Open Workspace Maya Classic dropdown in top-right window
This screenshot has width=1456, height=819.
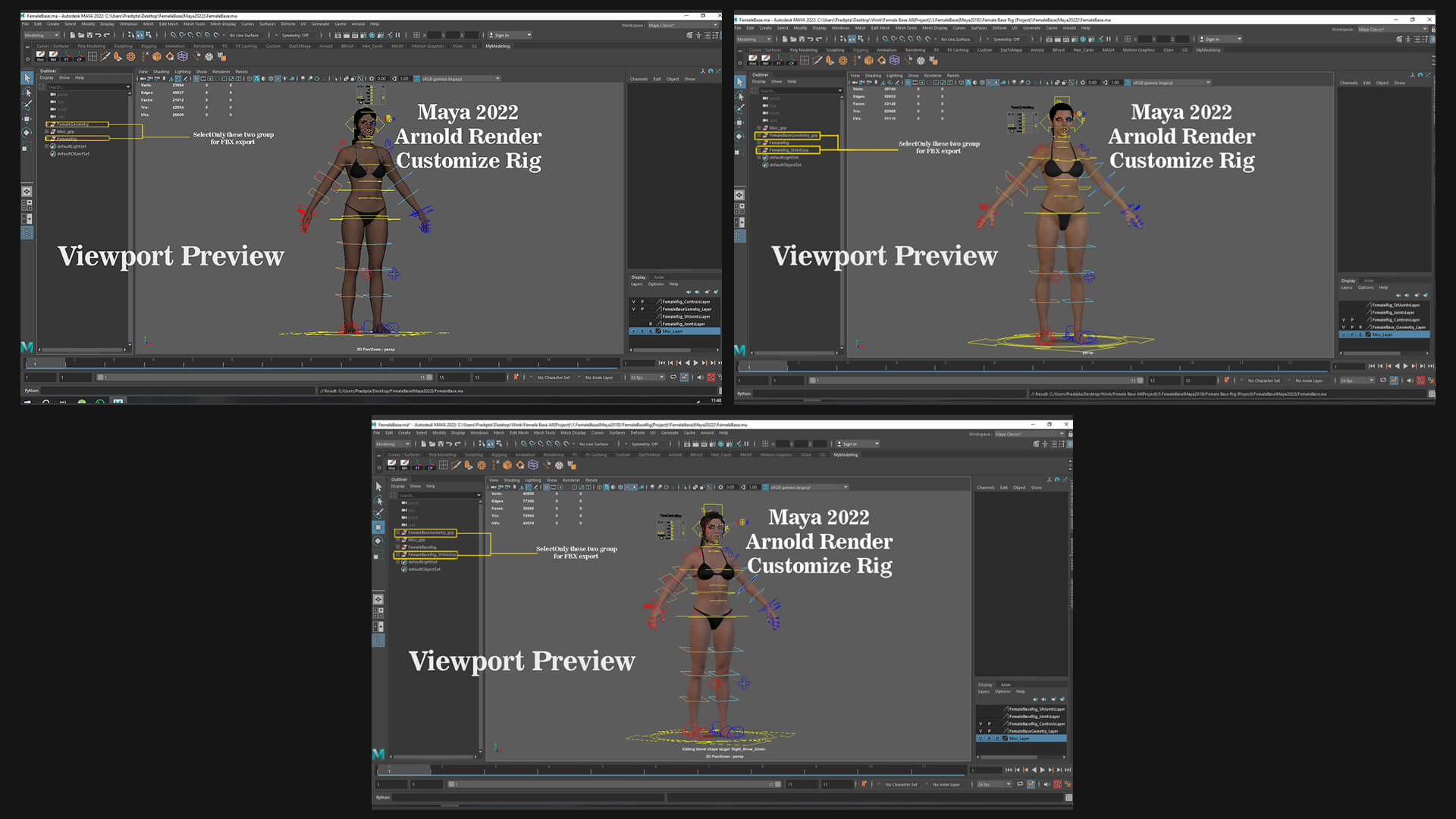coord(1392,29)
